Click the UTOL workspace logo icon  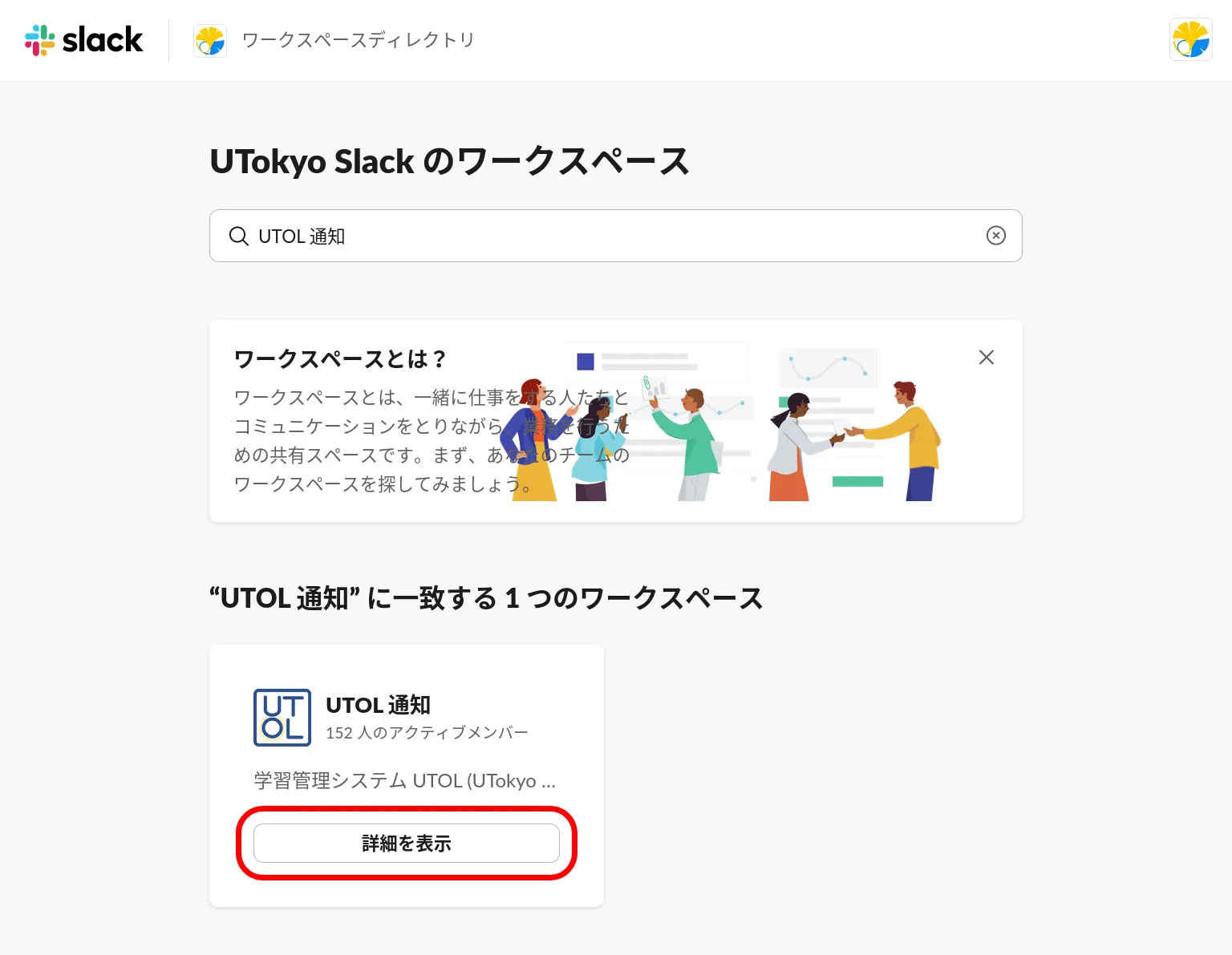click(282, 718)
